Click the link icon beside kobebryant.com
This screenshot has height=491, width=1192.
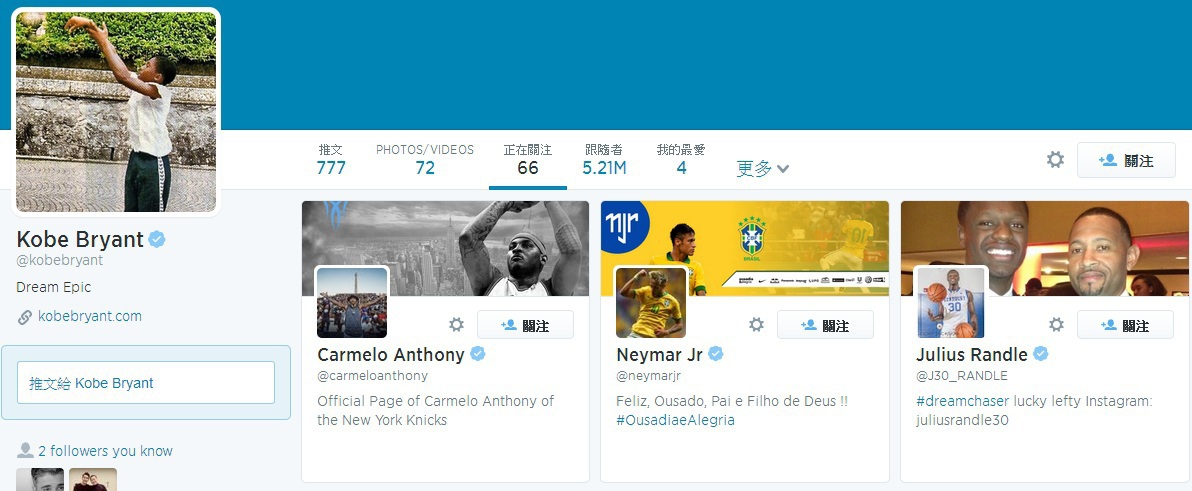(x=24, y=317)
